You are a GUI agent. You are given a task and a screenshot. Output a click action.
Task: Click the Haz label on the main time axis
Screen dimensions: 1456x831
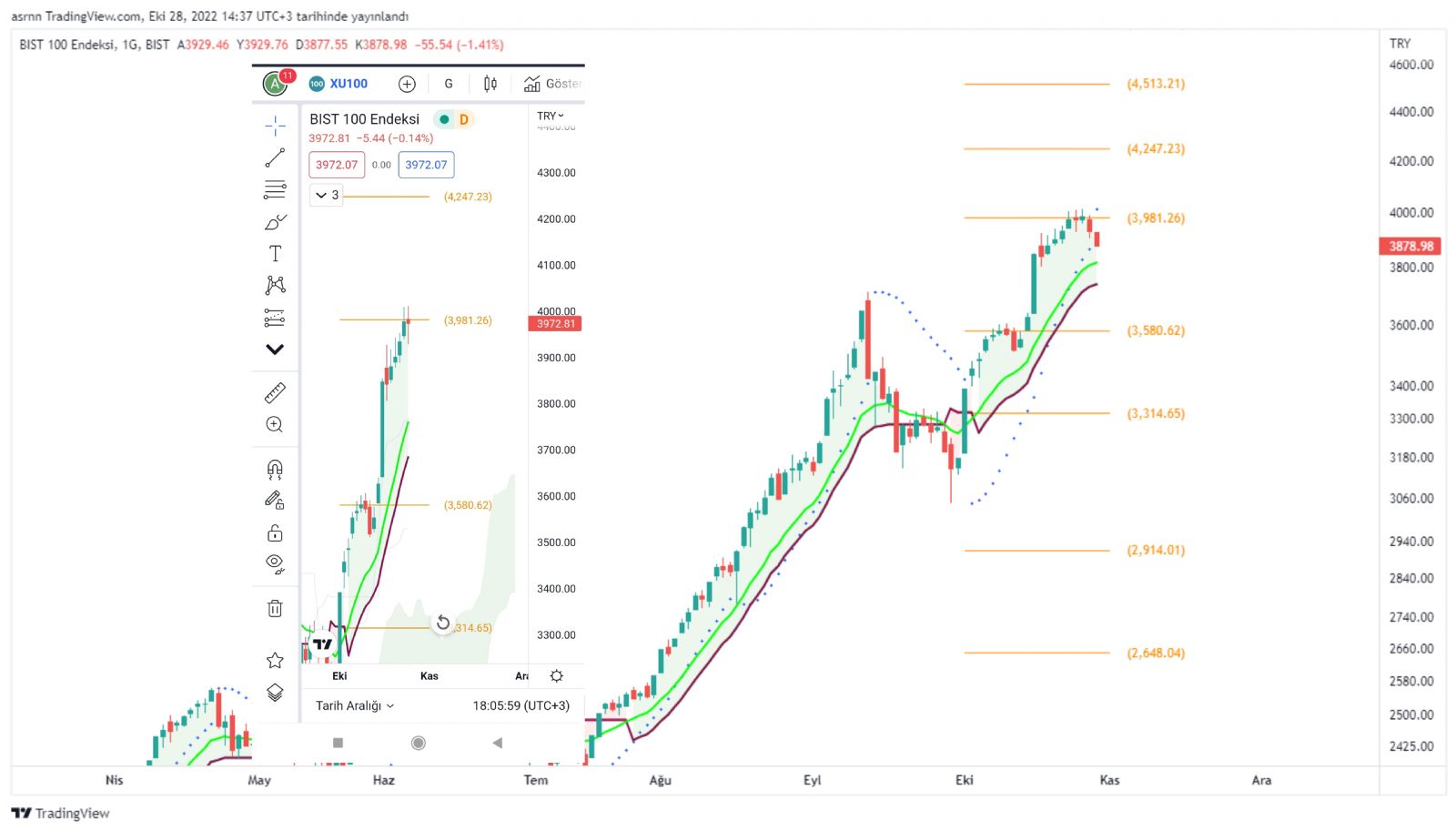click(383, 780)
